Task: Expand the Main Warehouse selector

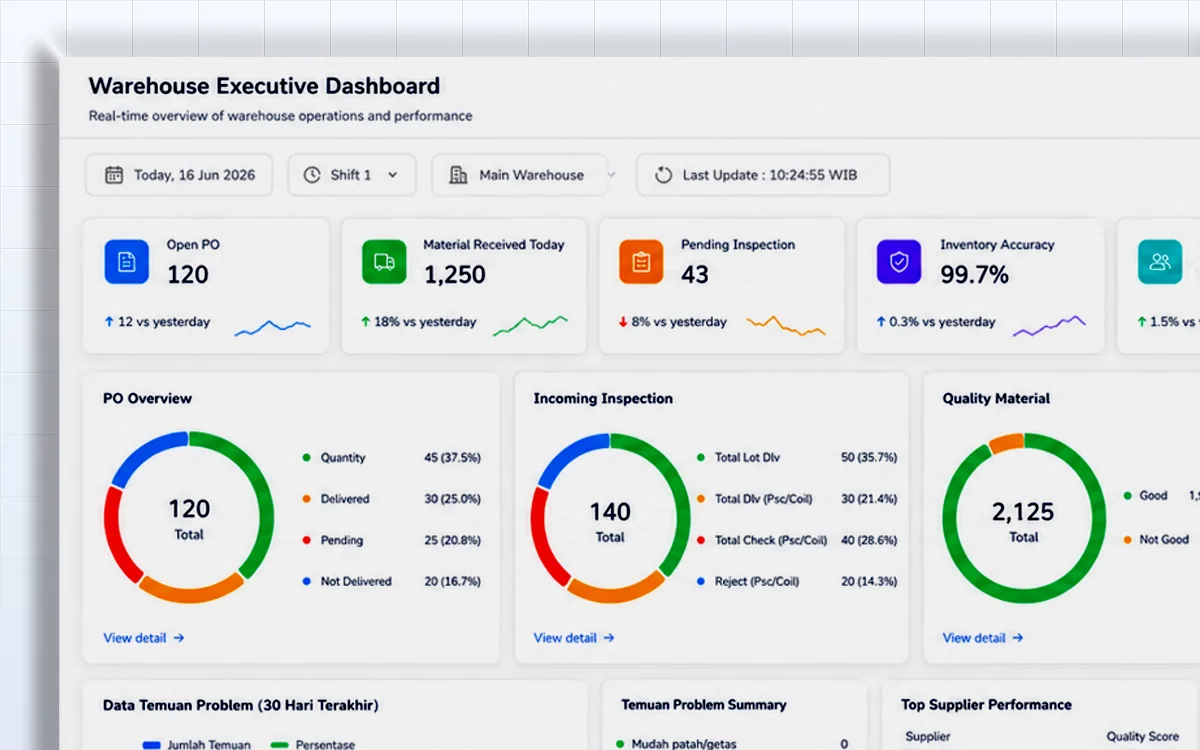Action: 521,175
